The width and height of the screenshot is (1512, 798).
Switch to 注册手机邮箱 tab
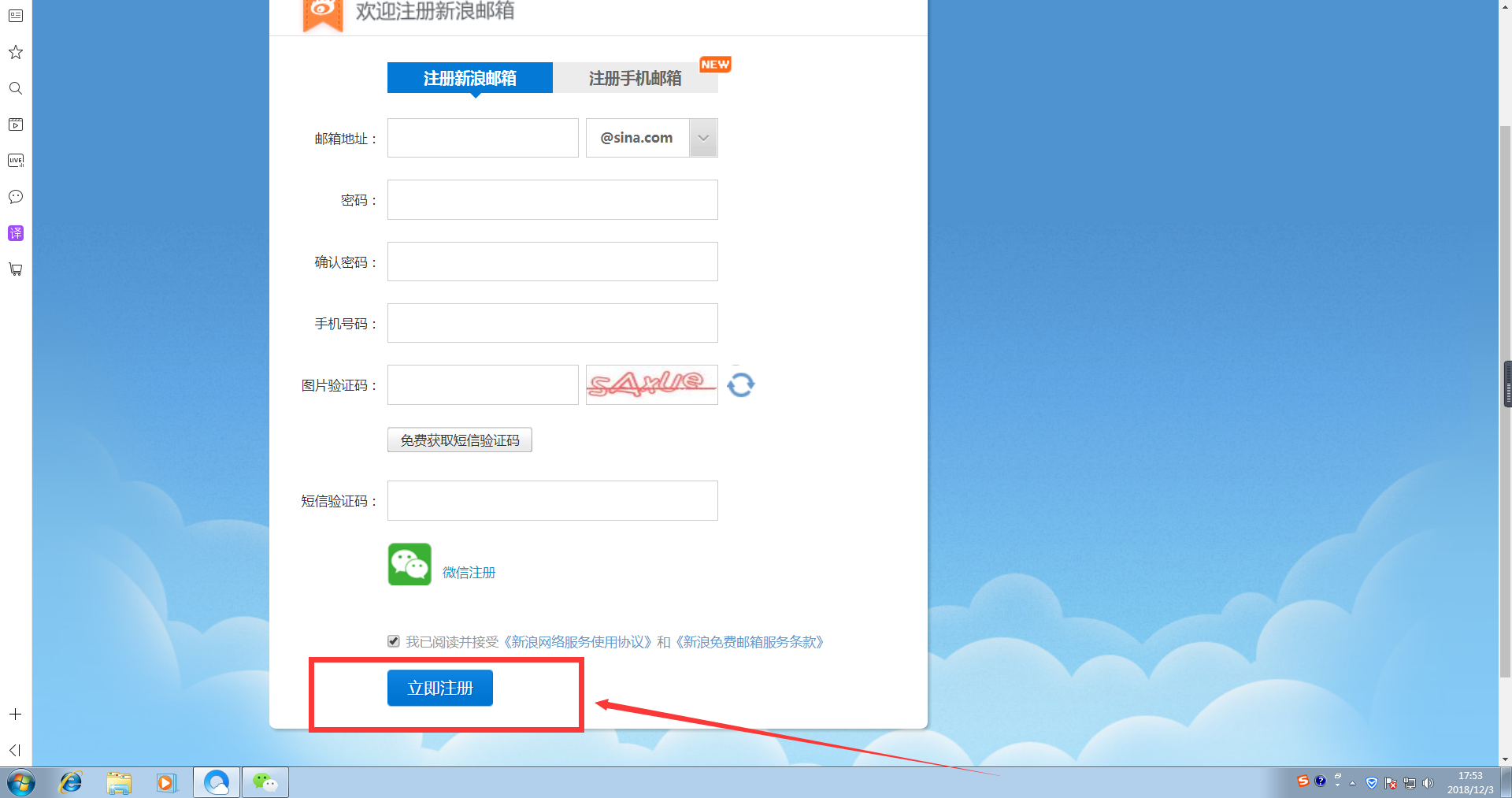click(635, 78)
